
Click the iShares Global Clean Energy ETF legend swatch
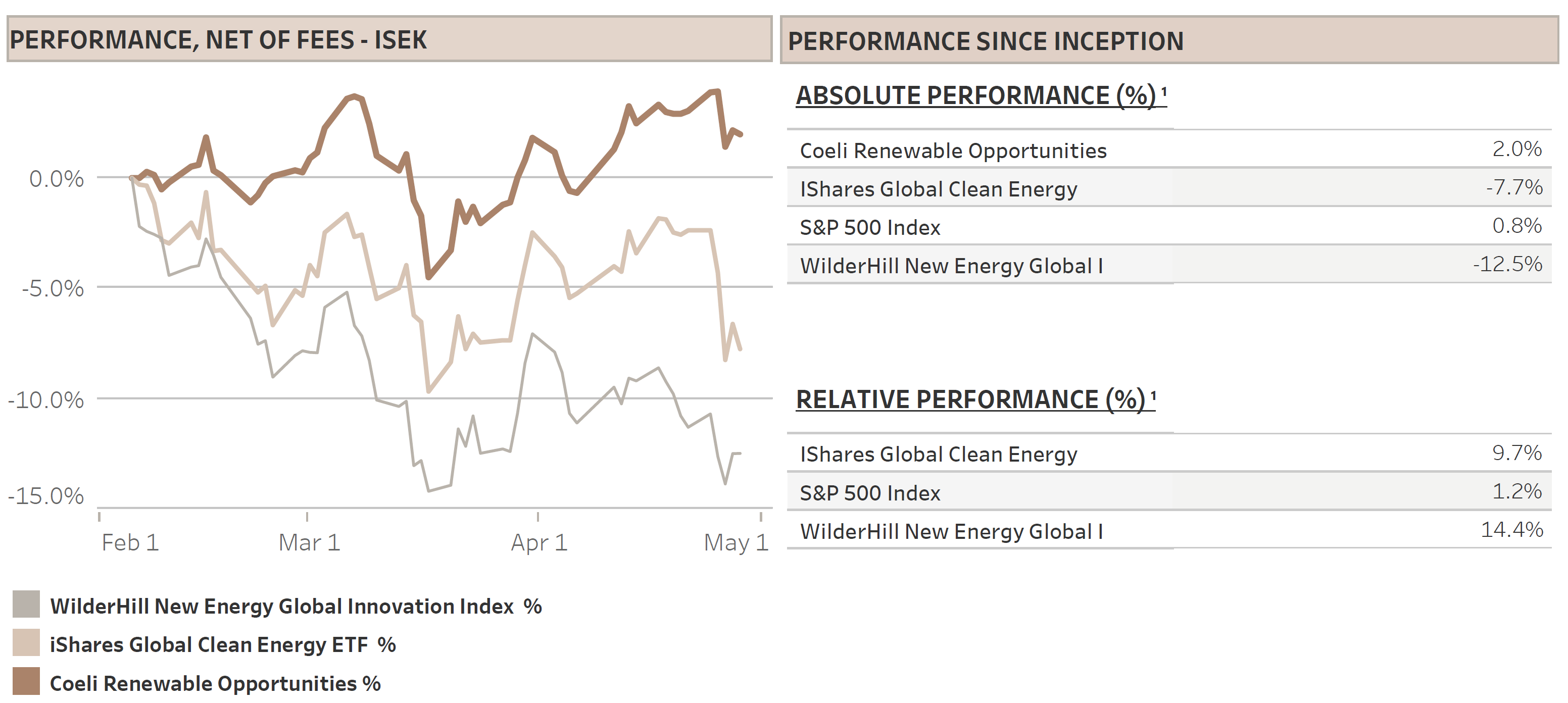(x=26, y=643)
